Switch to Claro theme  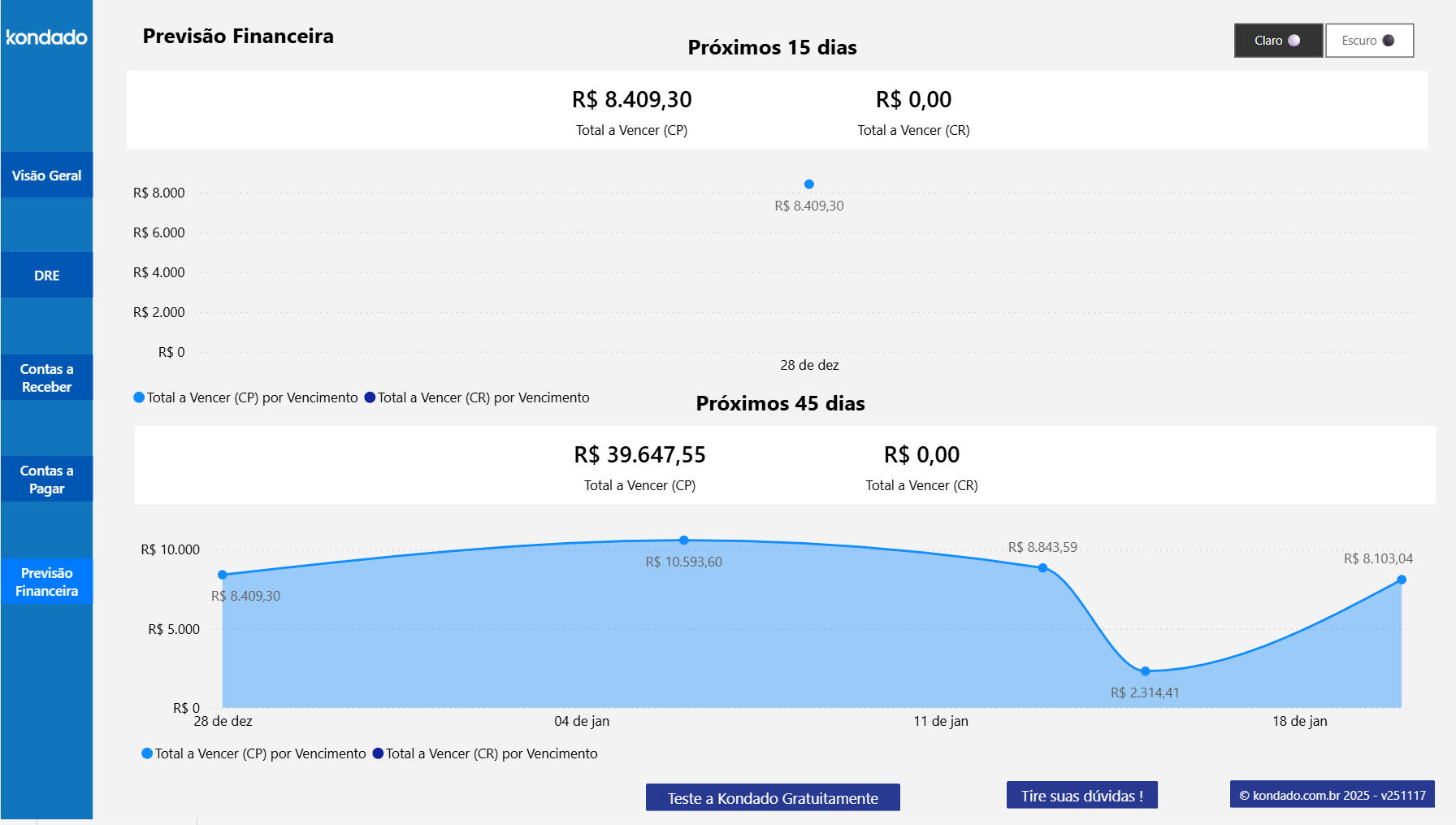1277,40
